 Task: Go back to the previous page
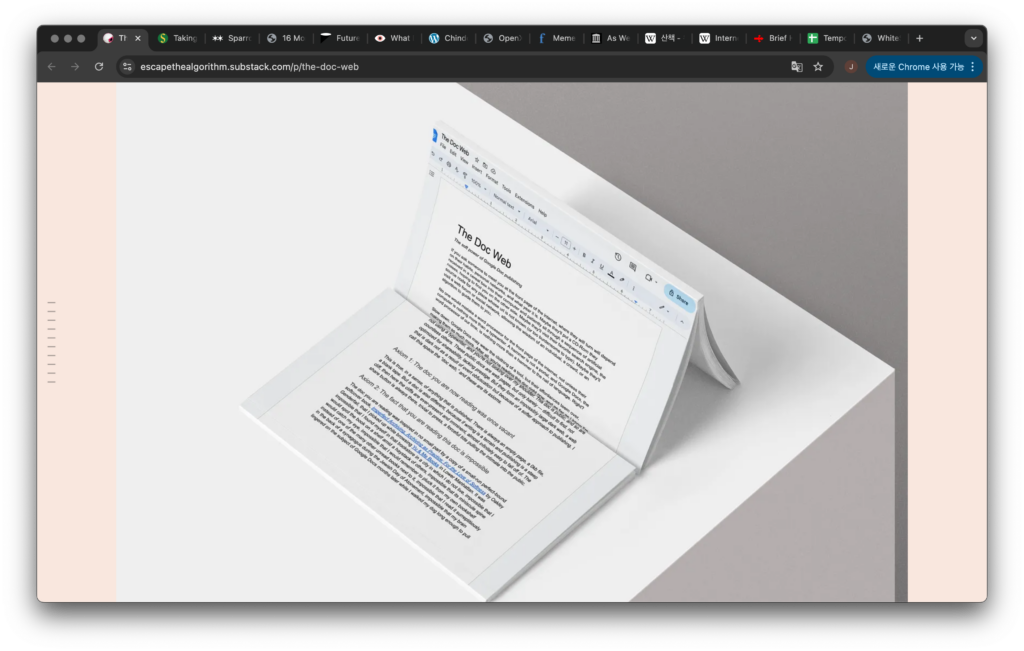(51, 67)
